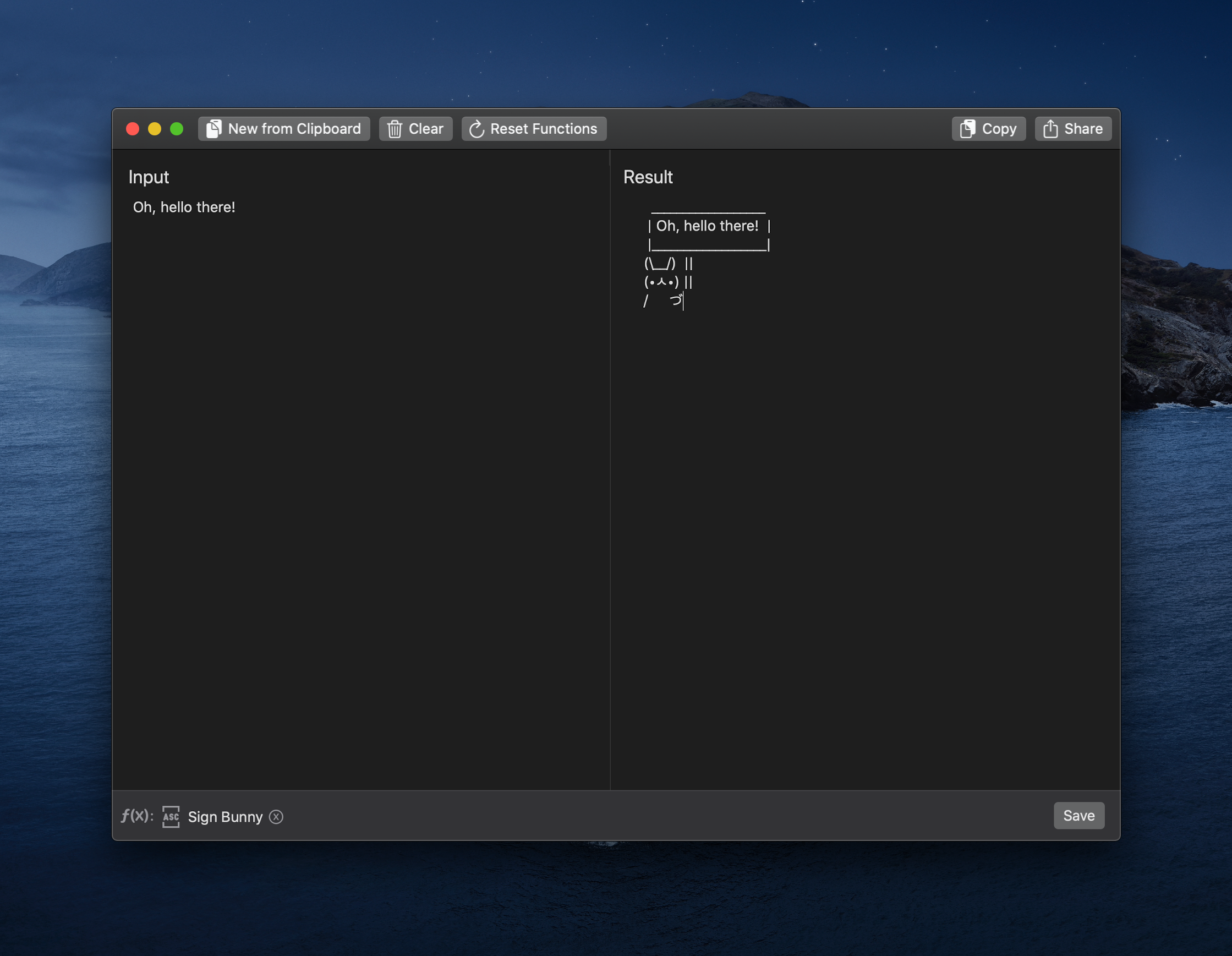Select the Sign Bunny function label

pos(225,817)
